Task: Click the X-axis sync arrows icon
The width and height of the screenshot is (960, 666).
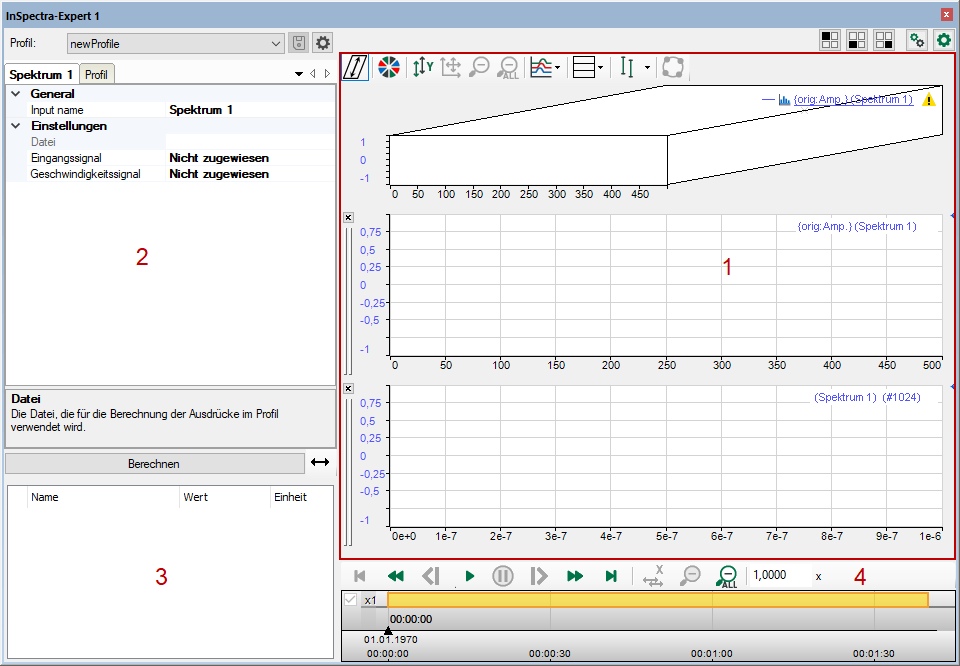Action: [653, 576]
